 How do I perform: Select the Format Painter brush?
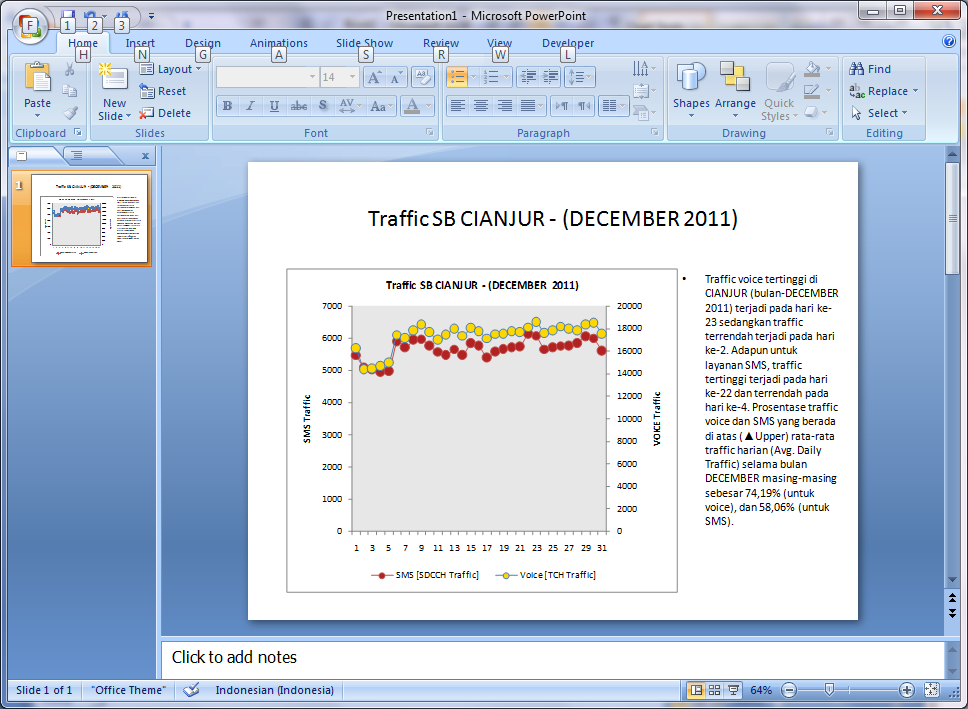coord(70,112)
